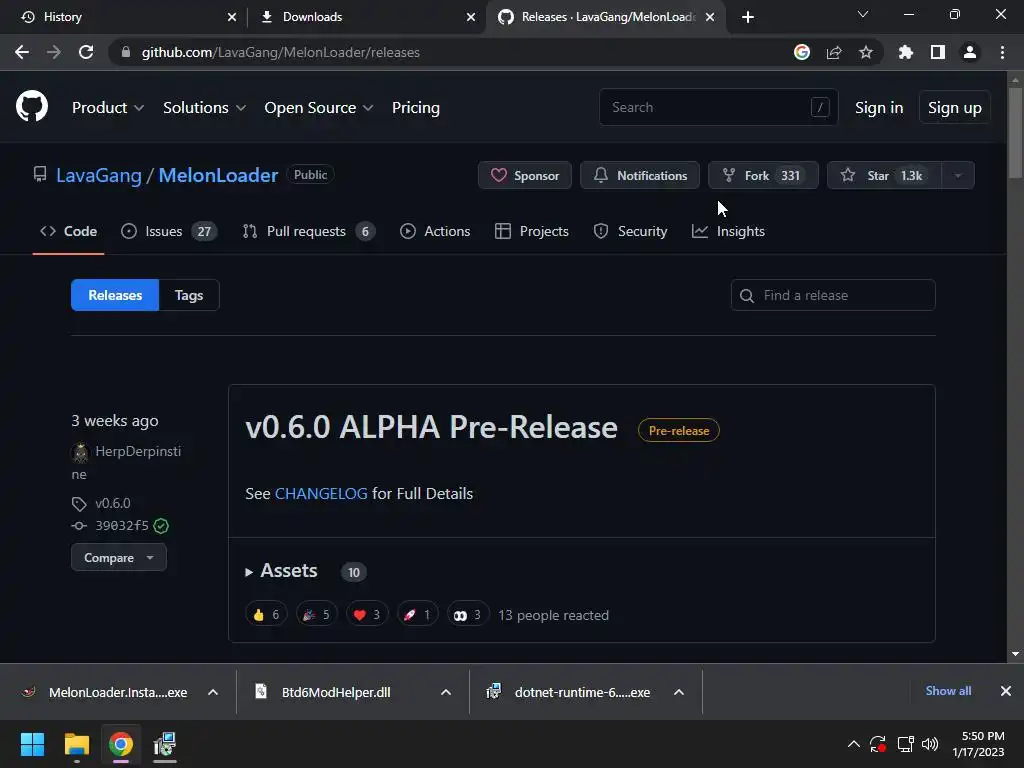
Task: Open the v0.6.0 tag link
Action: [113, 504]
